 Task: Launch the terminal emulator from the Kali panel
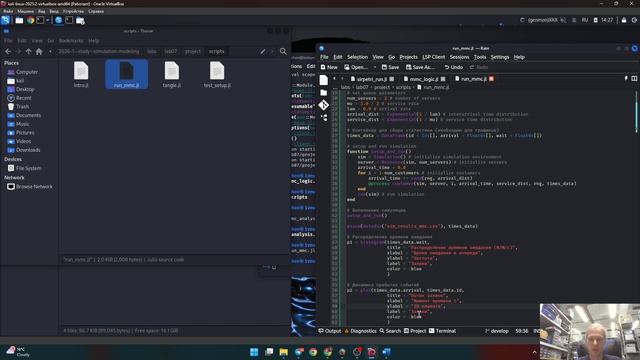(x=40, y=20)
